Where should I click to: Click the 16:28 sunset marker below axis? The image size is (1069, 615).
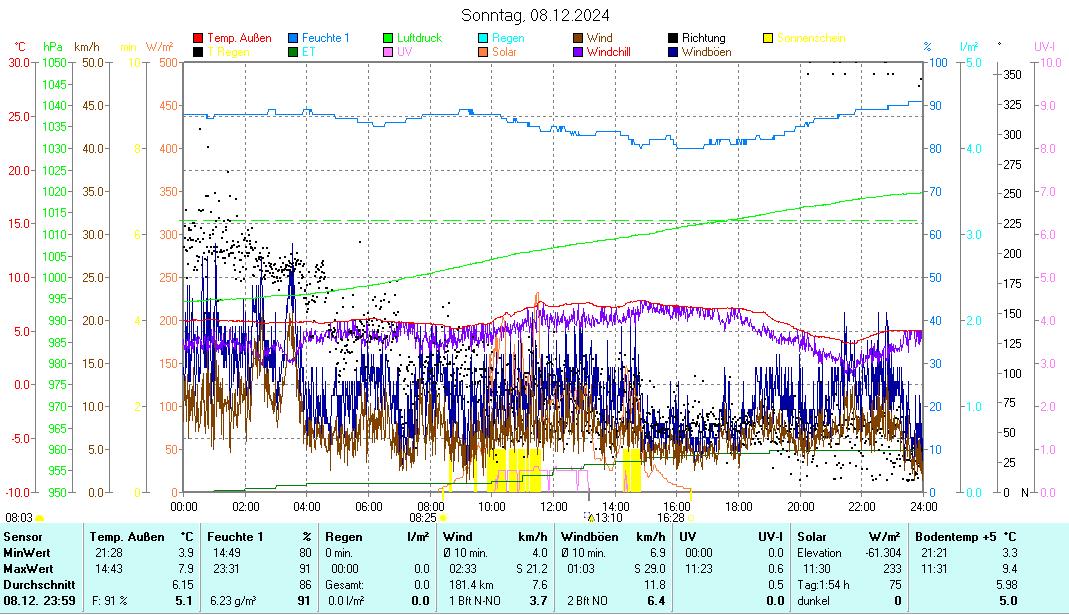pos(670,518)
